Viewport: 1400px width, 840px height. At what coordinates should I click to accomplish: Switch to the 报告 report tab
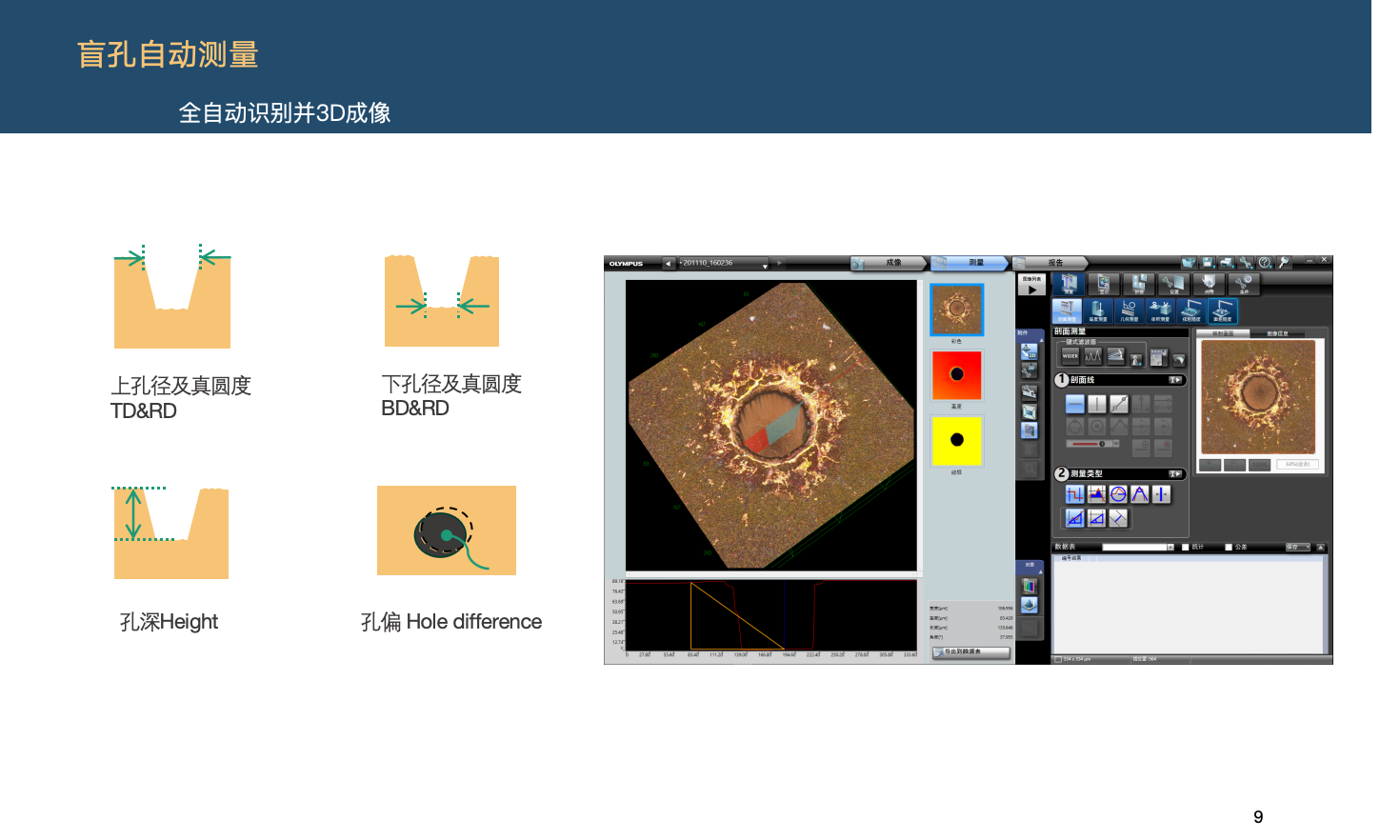(1054, 263)
